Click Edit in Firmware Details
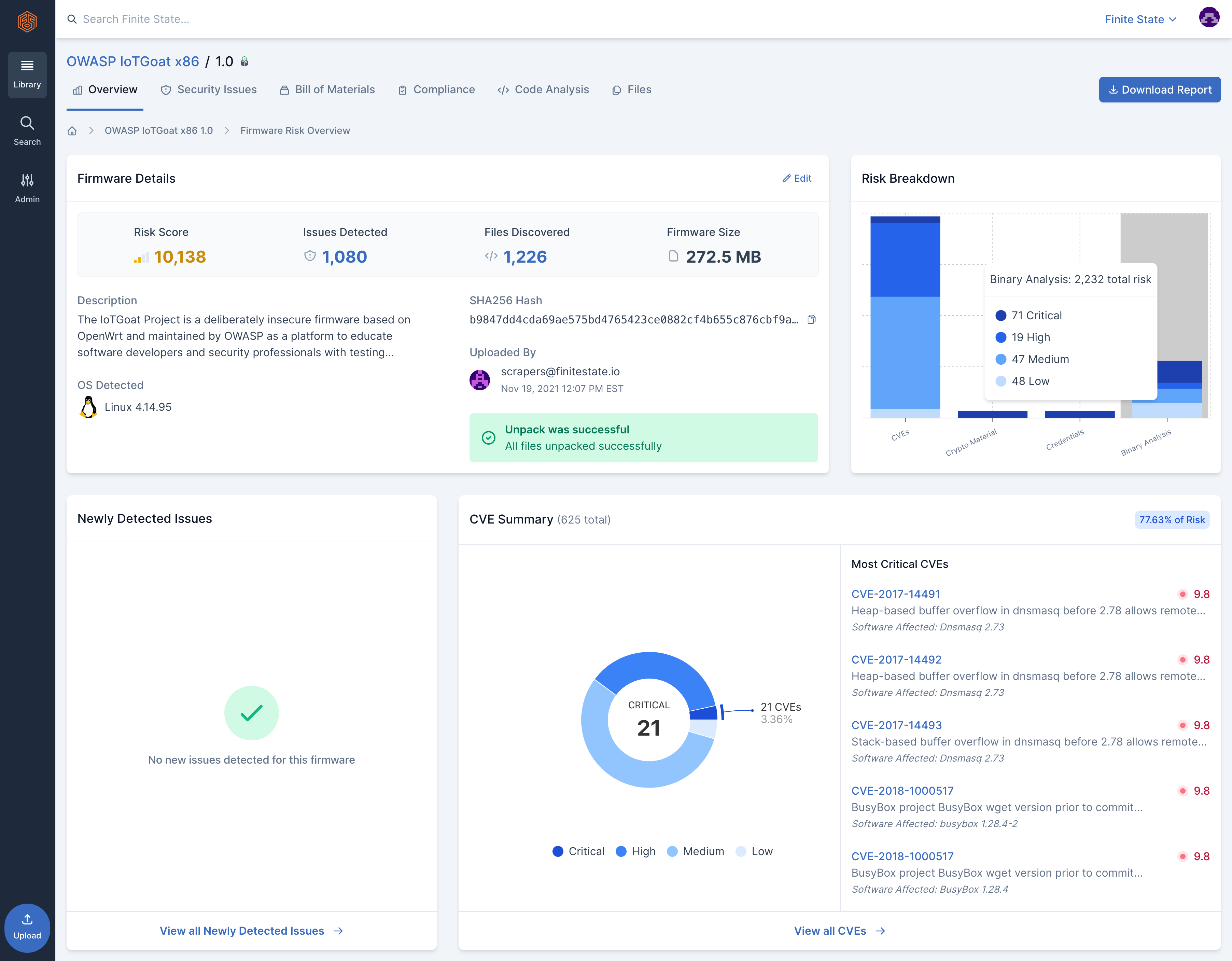 [797, 178]
